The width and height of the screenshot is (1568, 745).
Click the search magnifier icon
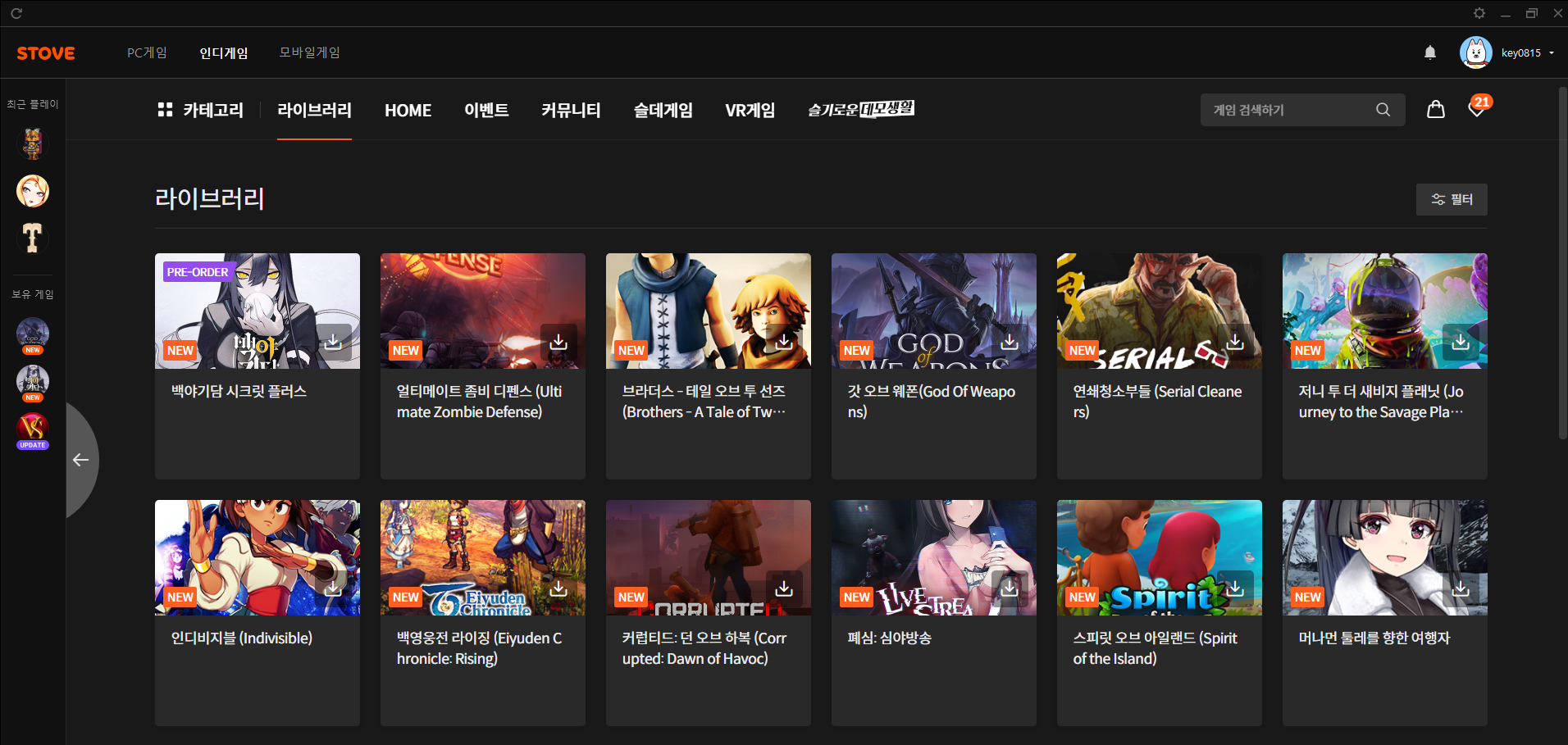(x=1383, y=110)
